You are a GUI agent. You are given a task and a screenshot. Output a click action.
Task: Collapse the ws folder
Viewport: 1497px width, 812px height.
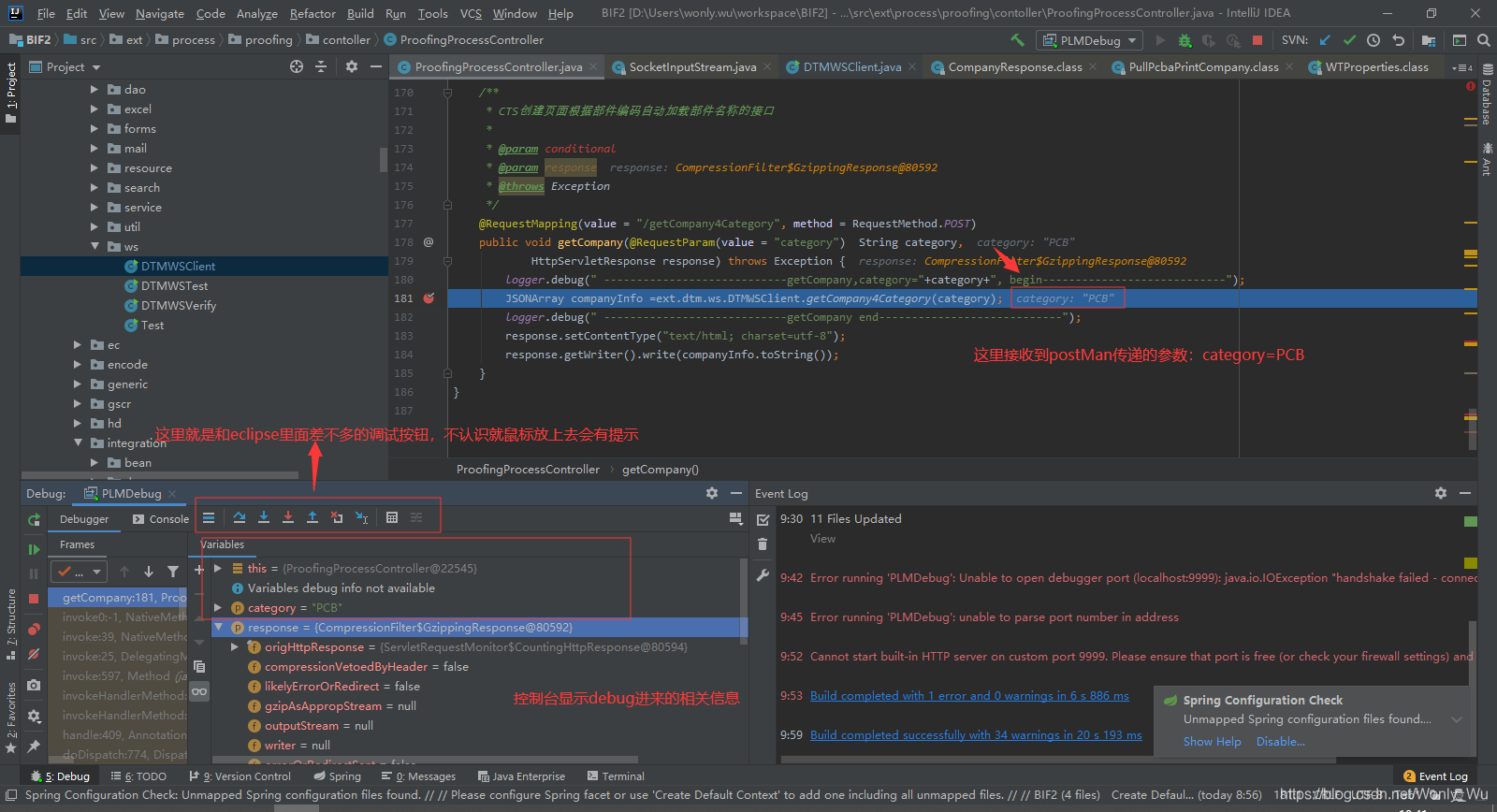click(x=94, y=247)
